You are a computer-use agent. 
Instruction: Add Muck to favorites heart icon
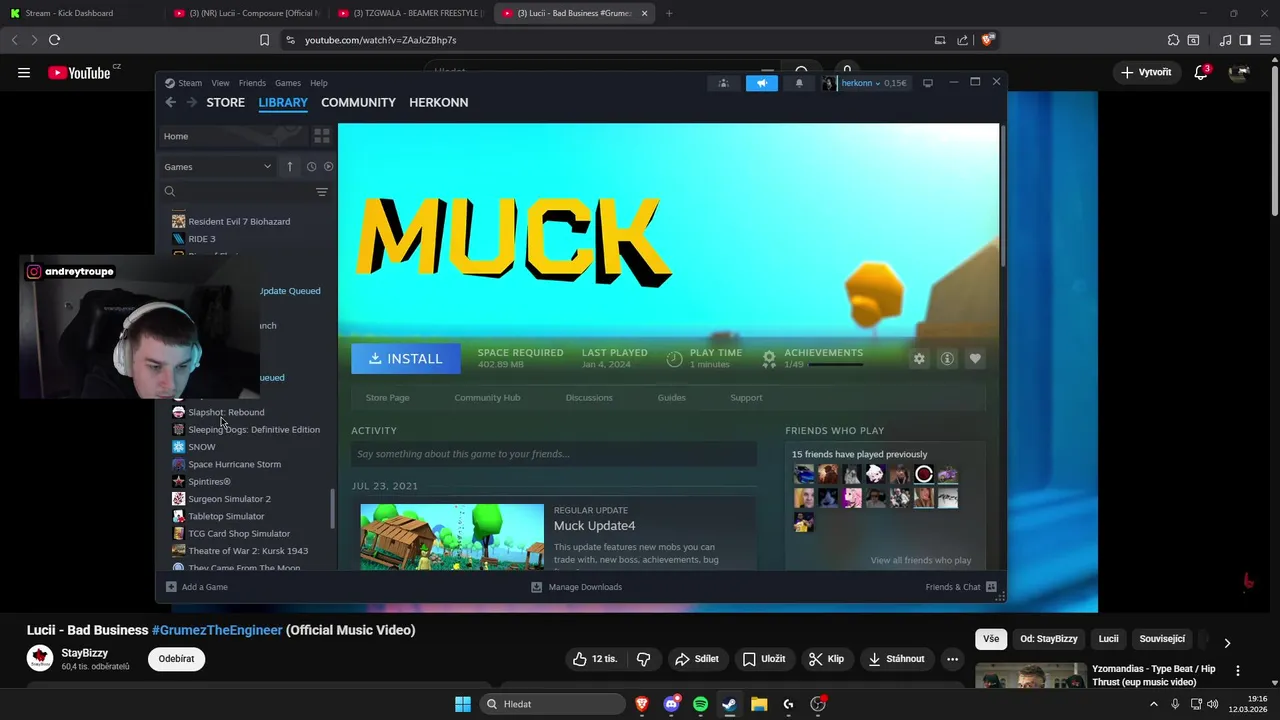975,359
